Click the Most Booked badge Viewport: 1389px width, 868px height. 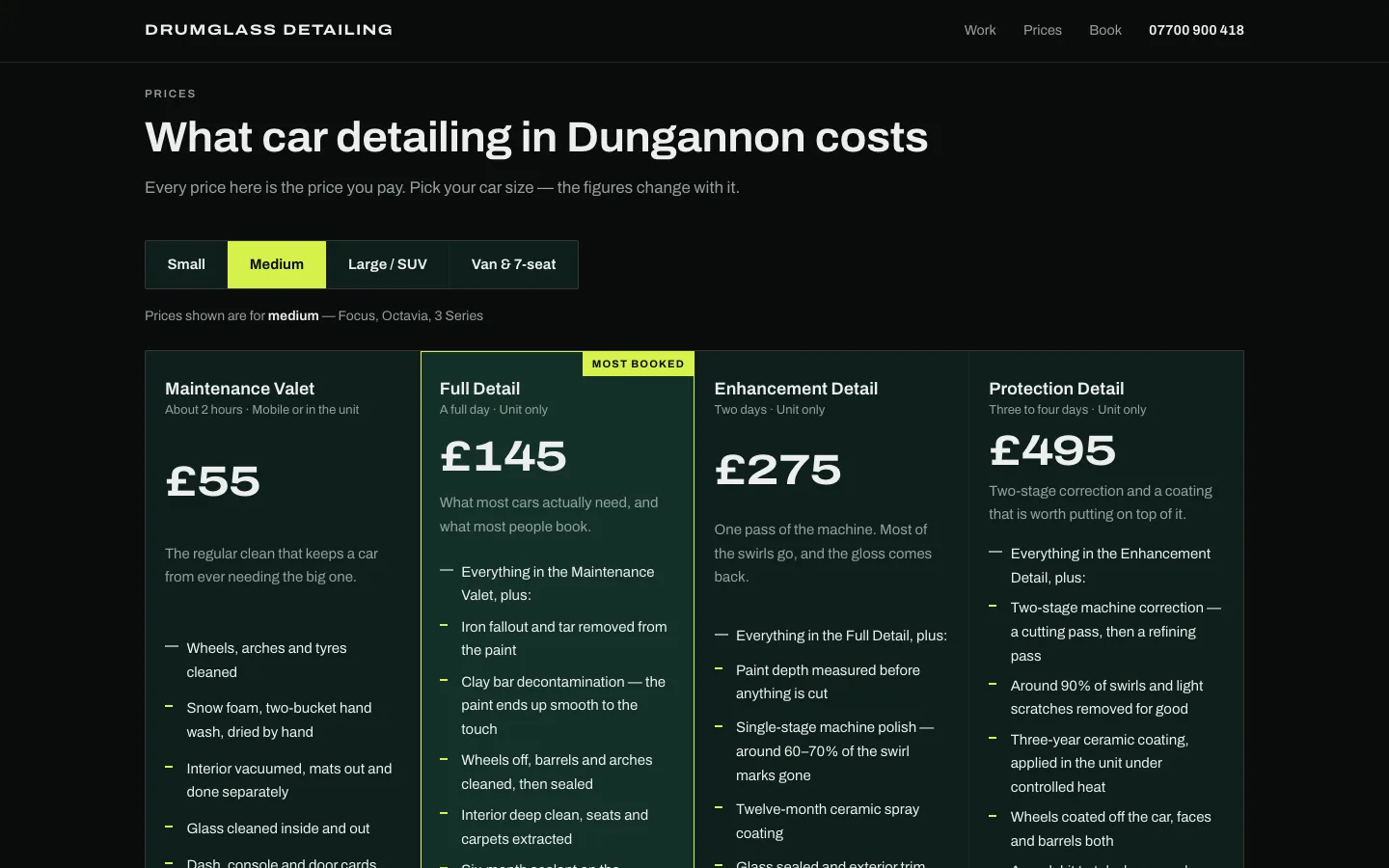[638, 364]
